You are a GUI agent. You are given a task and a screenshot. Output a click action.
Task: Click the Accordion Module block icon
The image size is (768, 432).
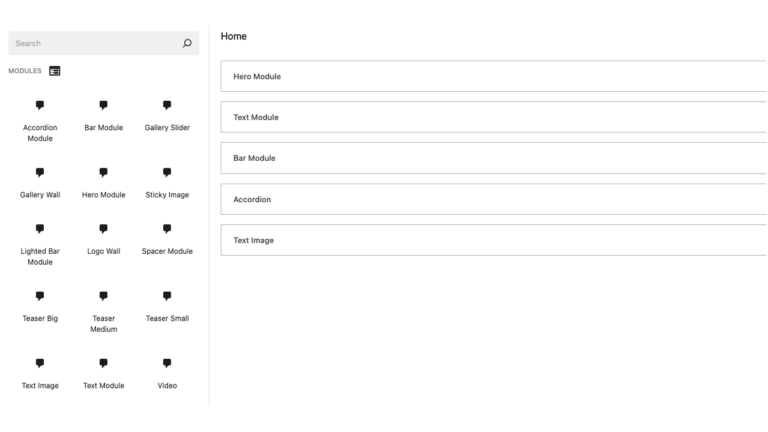pos(40,105)
